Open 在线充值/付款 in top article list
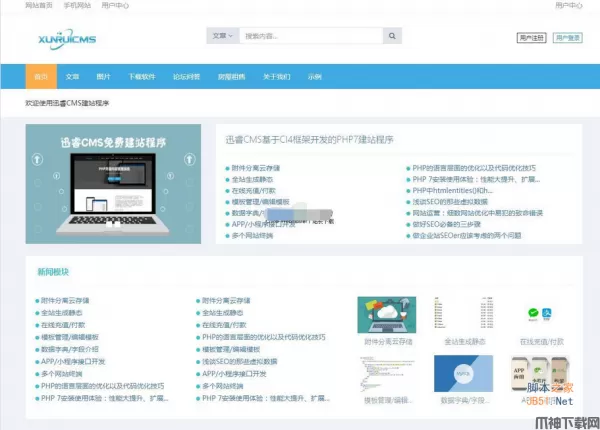The width and height of the screenshot is (600, 430). point(253,191)
